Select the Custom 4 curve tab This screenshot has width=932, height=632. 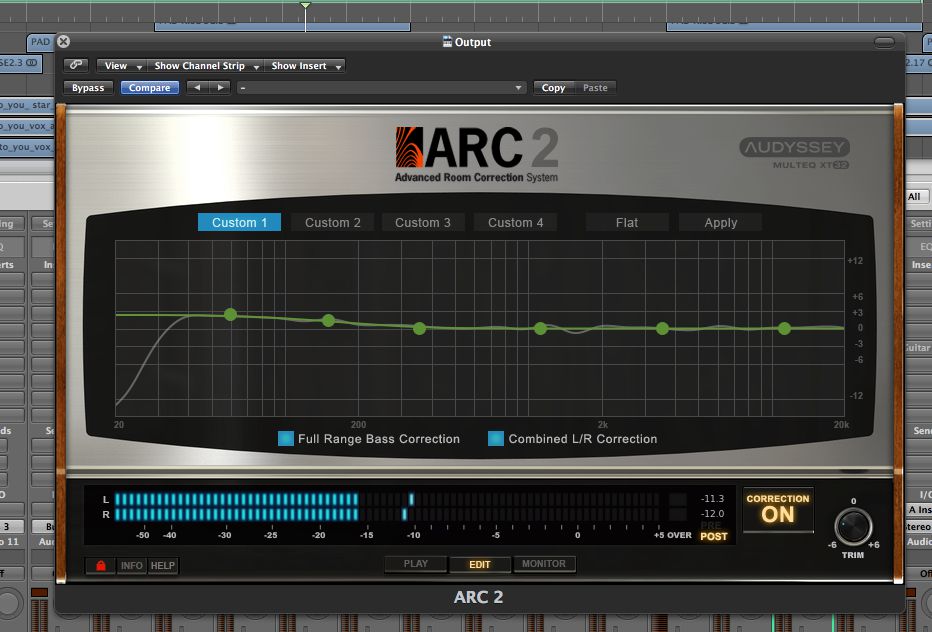[x=515, y=222]
